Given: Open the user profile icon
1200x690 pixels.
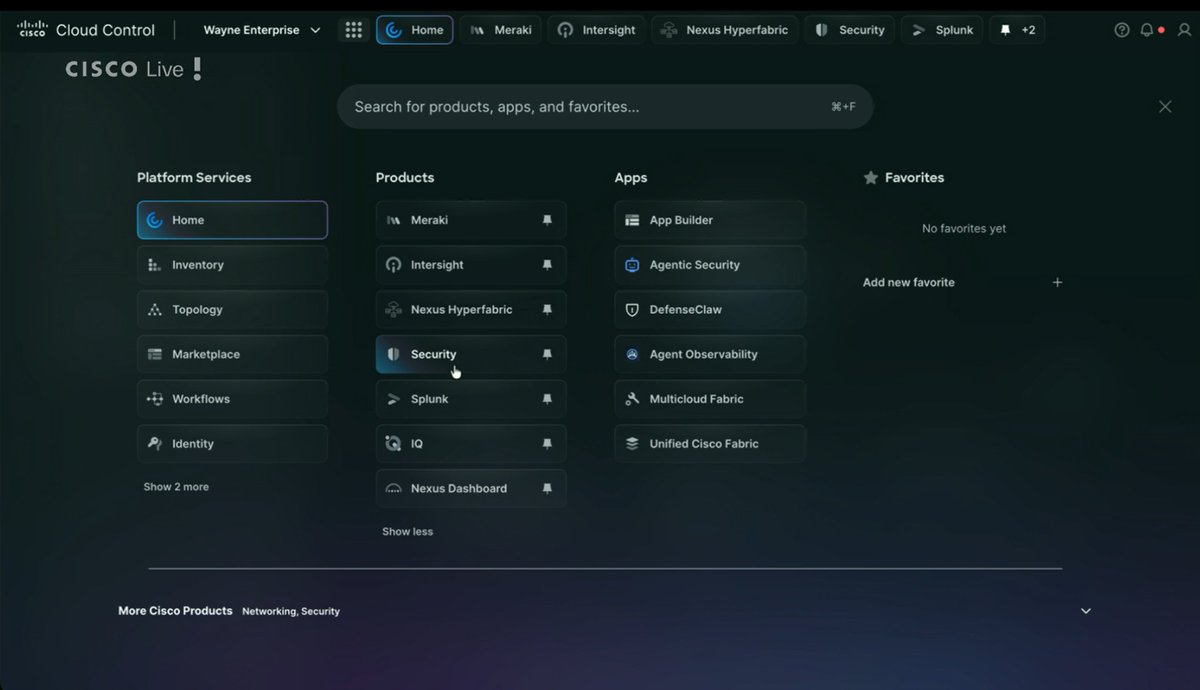Looking at the screenshot, I should point(1184,30).
